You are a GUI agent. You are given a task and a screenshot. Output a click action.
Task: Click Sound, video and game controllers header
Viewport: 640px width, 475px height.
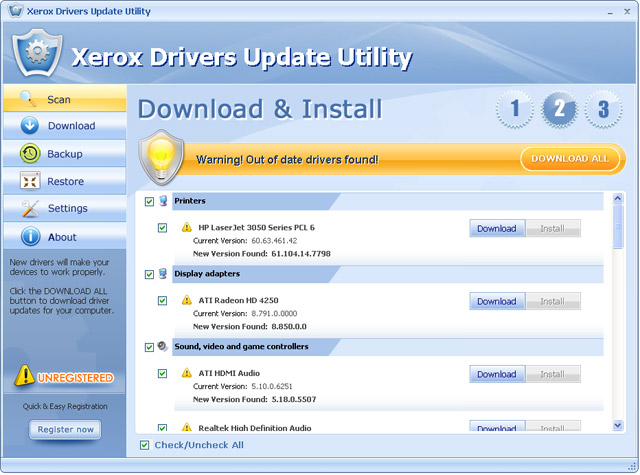click(388, 347)
